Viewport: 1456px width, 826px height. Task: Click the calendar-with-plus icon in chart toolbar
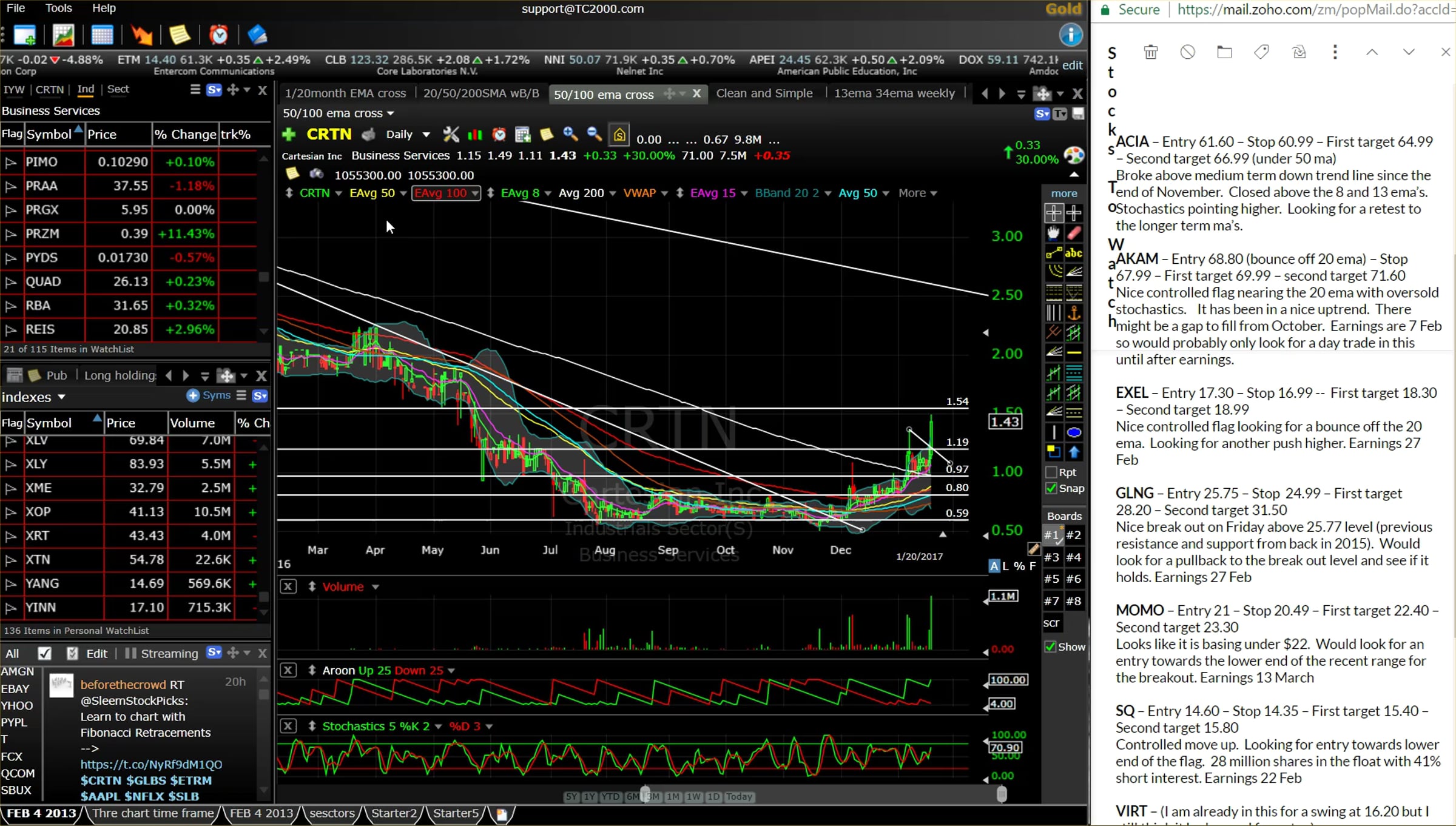[522, 134]
